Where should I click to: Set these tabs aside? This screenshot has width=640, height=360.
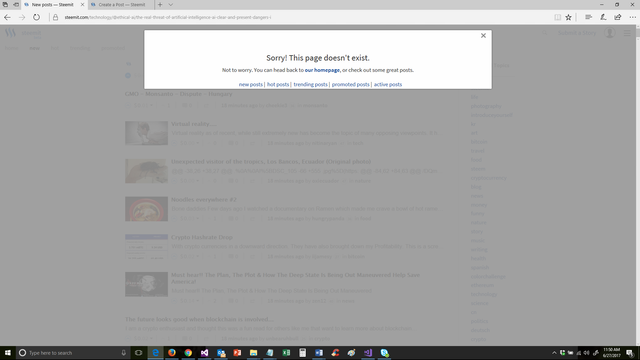click(x=16, y=5)
